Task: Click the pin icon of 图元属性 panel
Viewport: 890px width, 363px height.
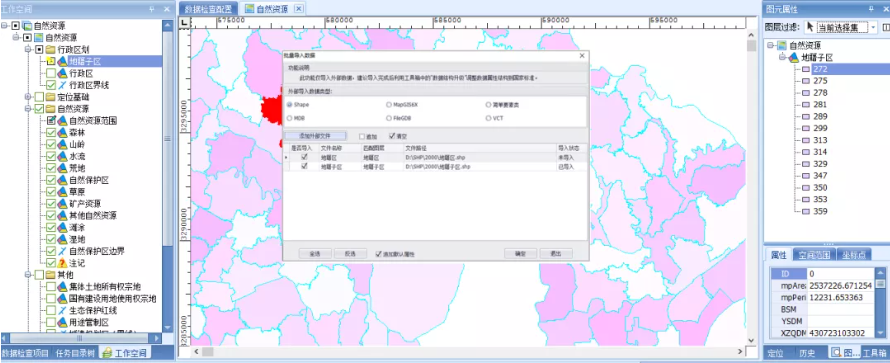Action: pyautogui.click(x=871, y=9)
